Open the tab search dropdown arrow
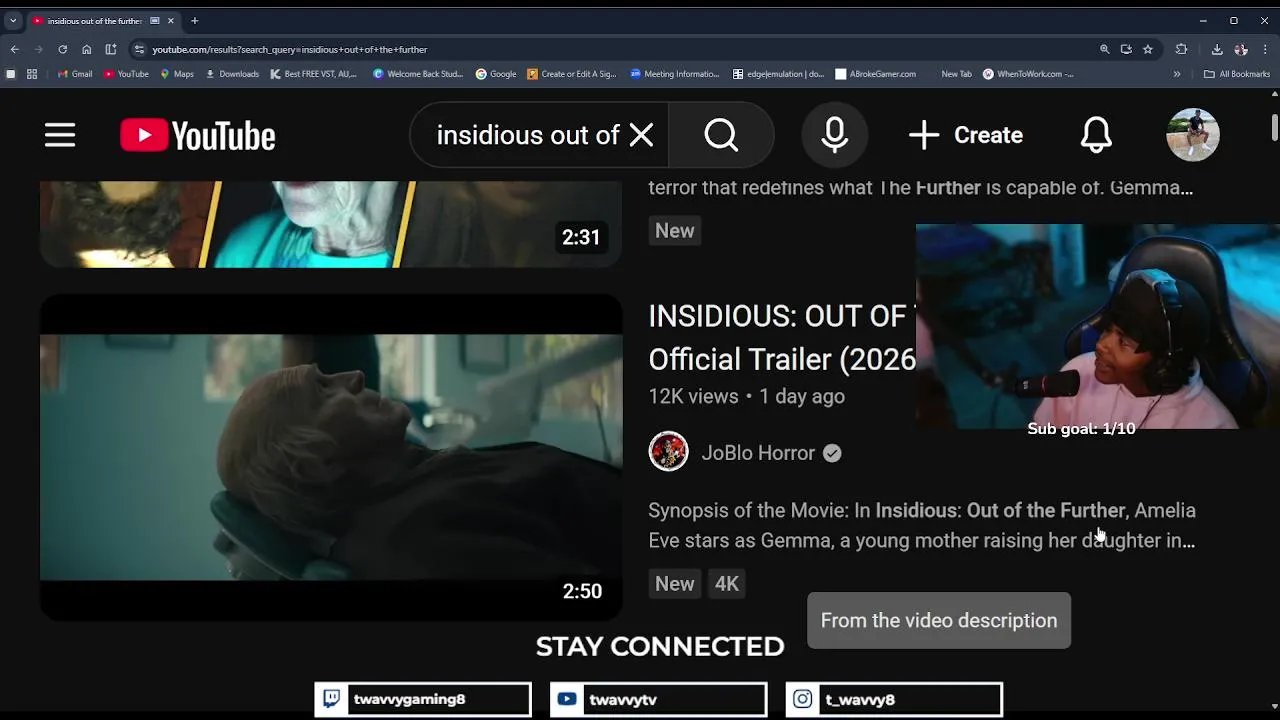This screenshot has width=1280, height=720. (x=13, y=20)
